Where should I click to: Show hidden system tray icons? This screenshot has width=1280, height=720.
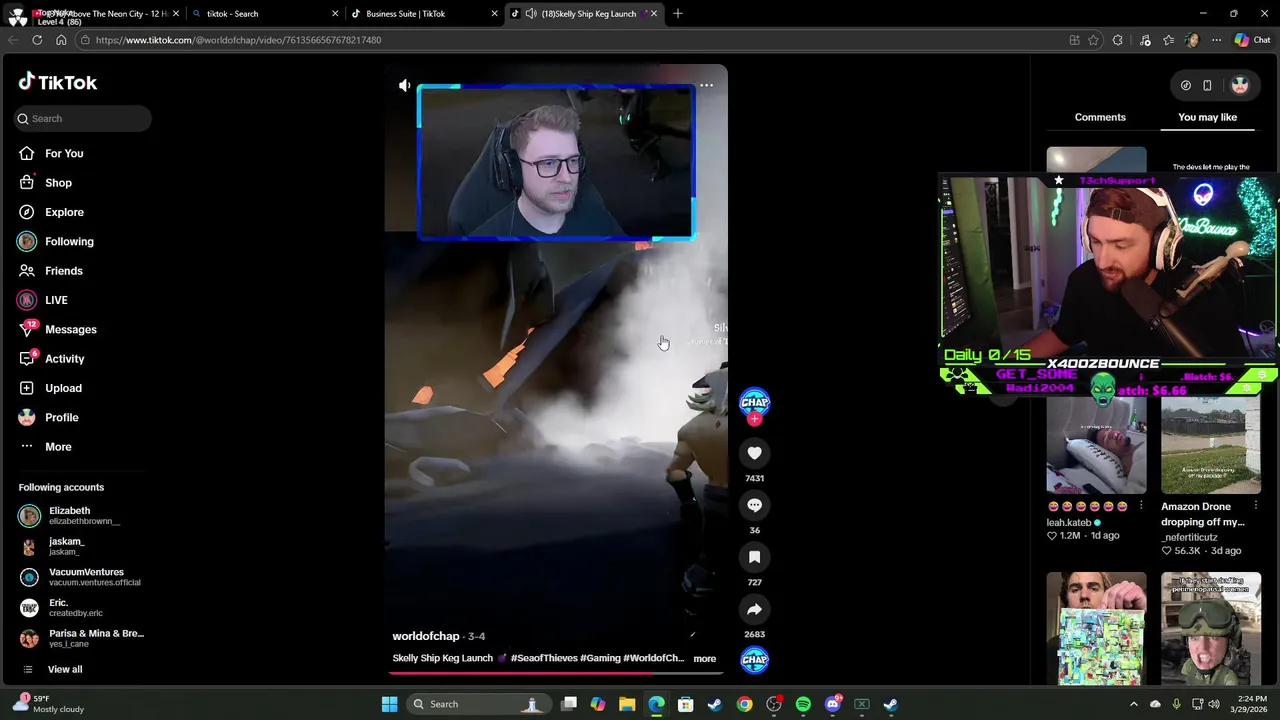pyautogui.click(x=1133, y=704)
